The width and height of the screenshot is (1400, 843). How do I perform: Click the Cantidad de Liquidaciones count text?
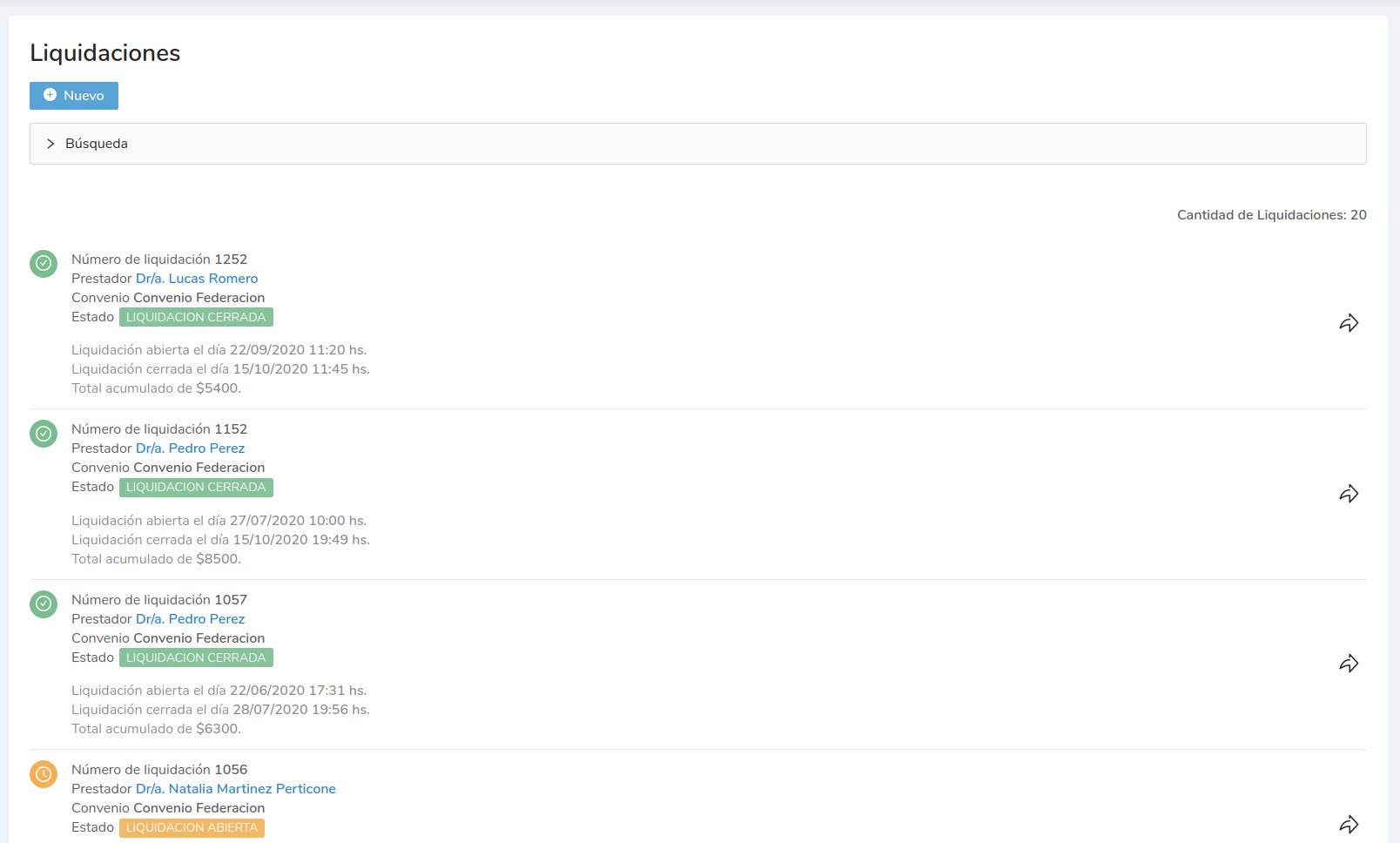coord(1271,215)
